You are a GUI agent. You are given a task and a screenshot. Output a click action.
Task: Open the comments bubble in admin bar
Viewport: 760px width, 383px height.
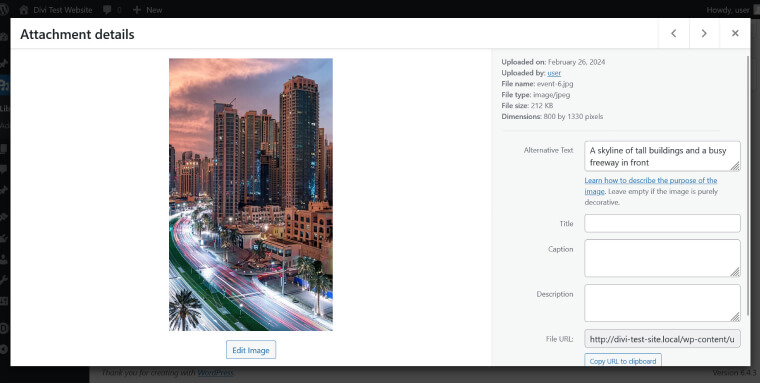click(112, 10)
